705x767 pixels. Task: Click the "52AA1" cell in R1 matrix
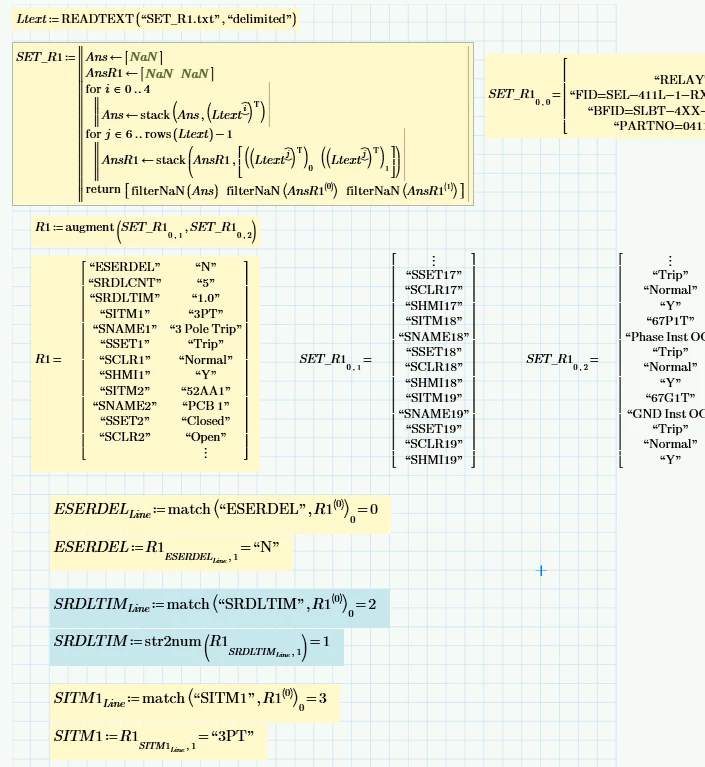coord(205,390)
